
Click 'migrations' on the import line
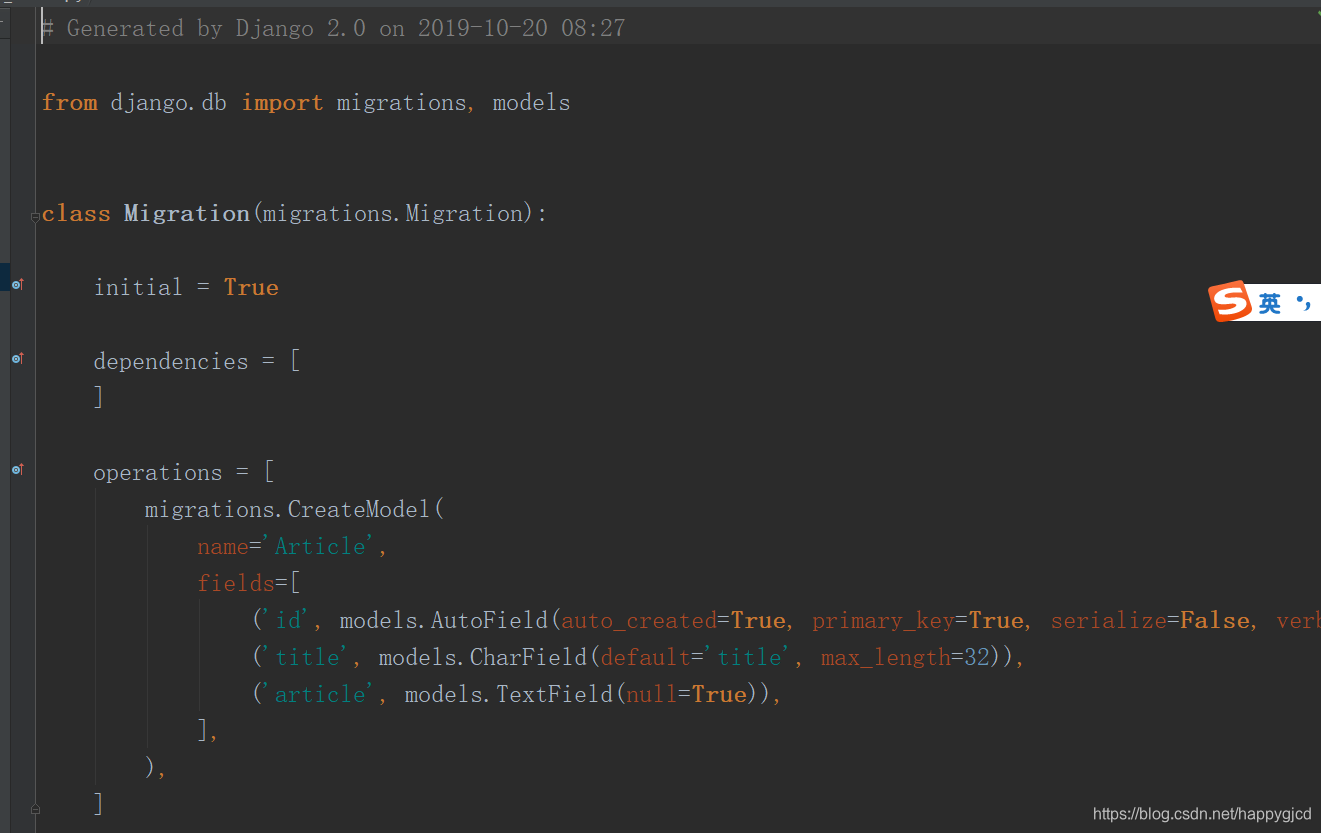click(401, 103)
